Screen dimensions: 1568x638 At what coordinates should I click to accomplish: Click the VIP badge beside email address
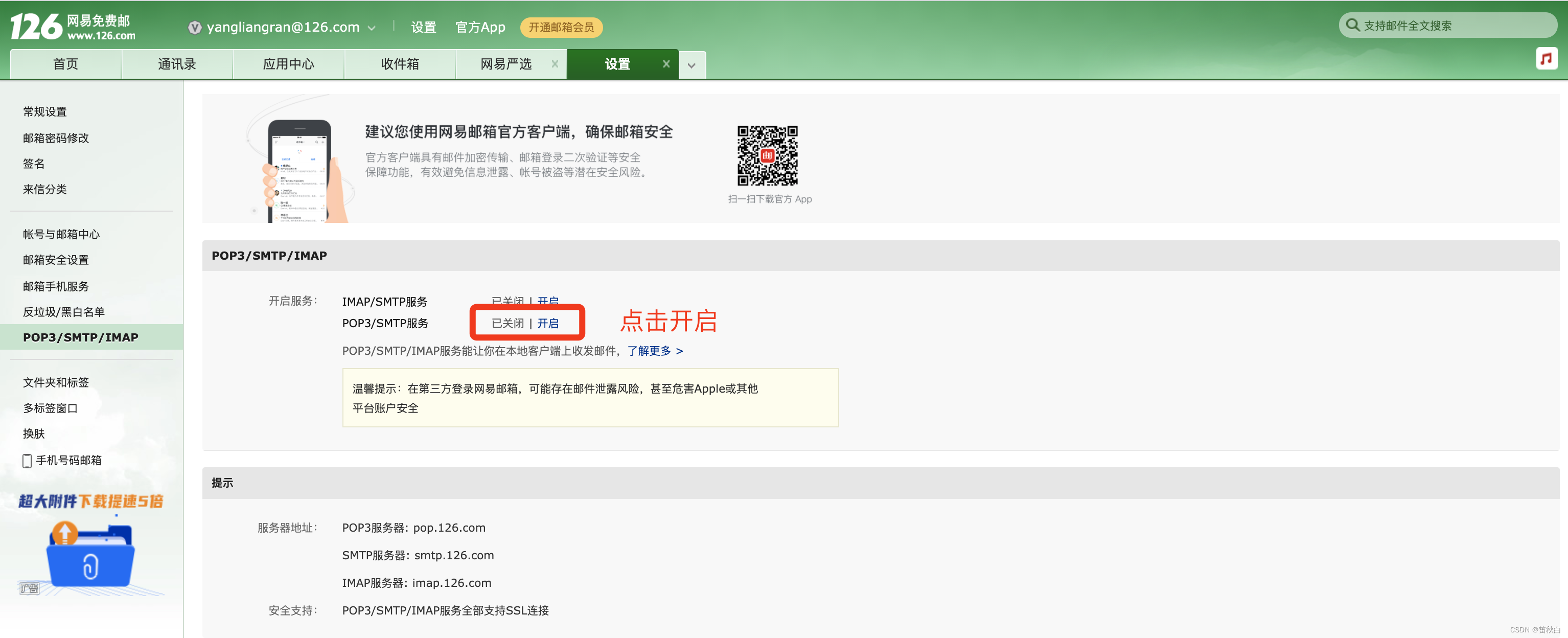point(194,28)
